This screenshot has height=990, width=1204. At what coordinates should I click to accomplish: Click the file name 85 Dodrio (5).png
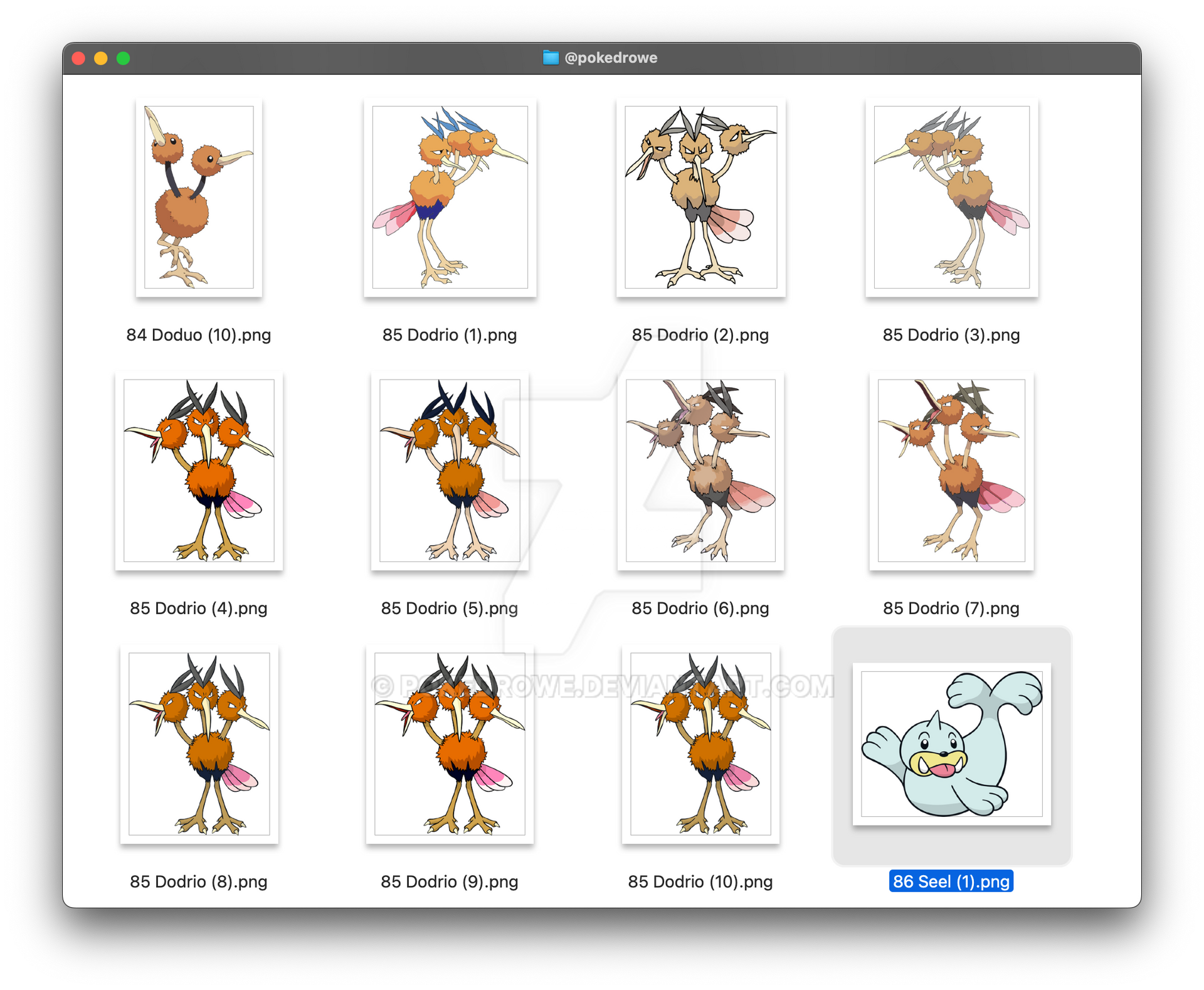click(x=450, y=608)
